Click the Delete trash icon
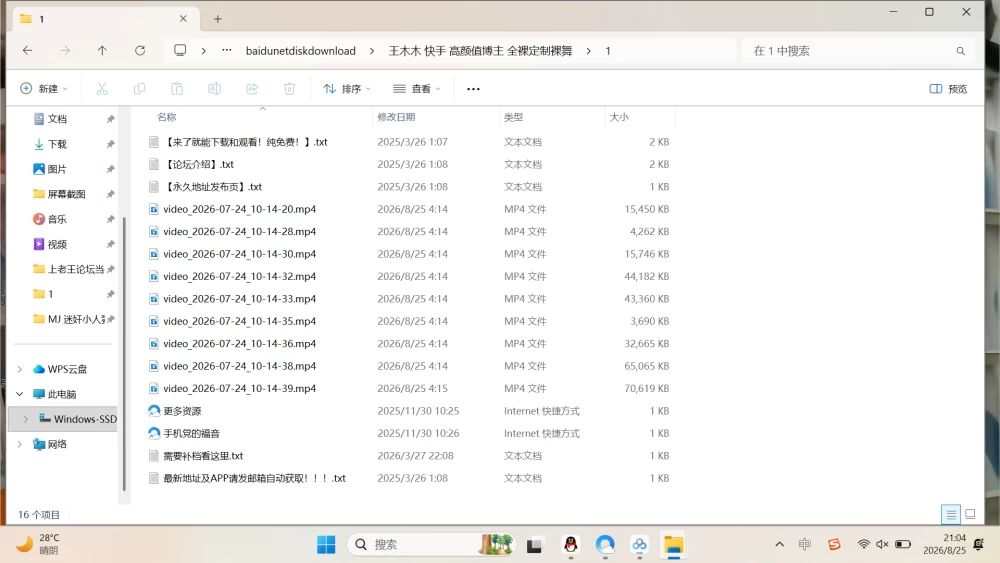 (x=290, y=89)
